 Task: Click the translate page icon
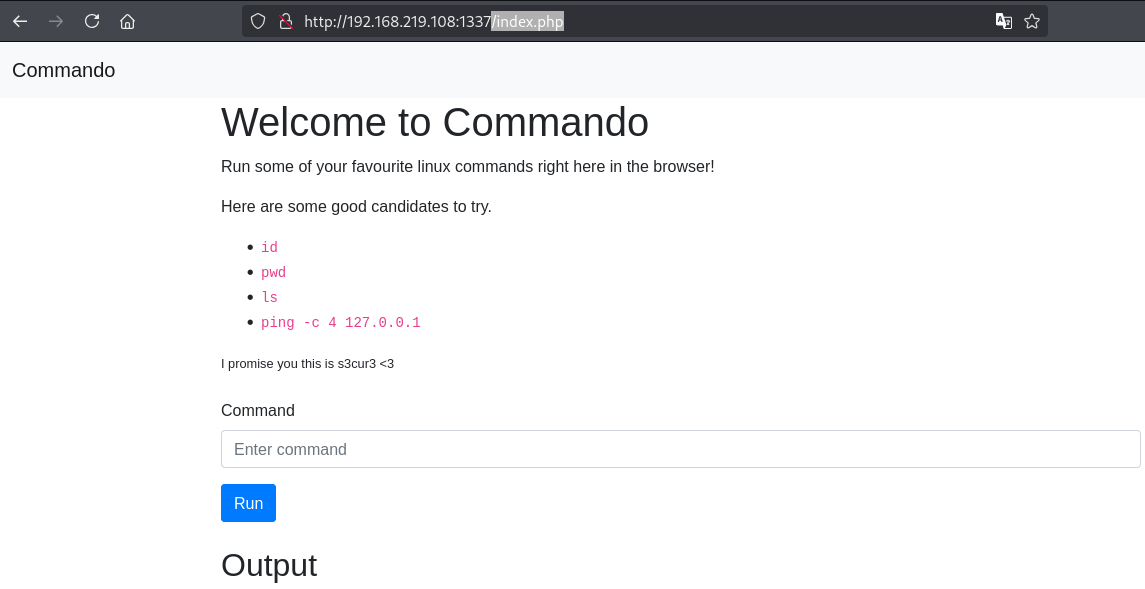point(1004,21)
